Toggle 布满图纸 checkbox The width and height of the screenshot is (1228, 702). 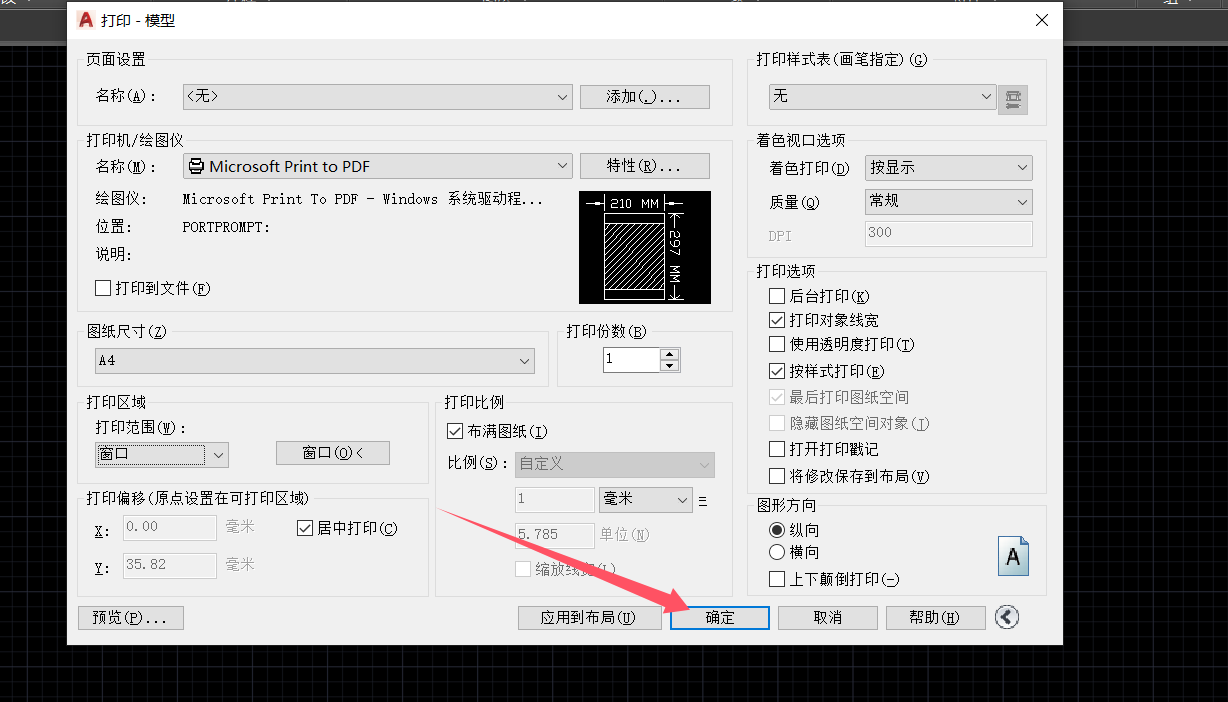455,431
